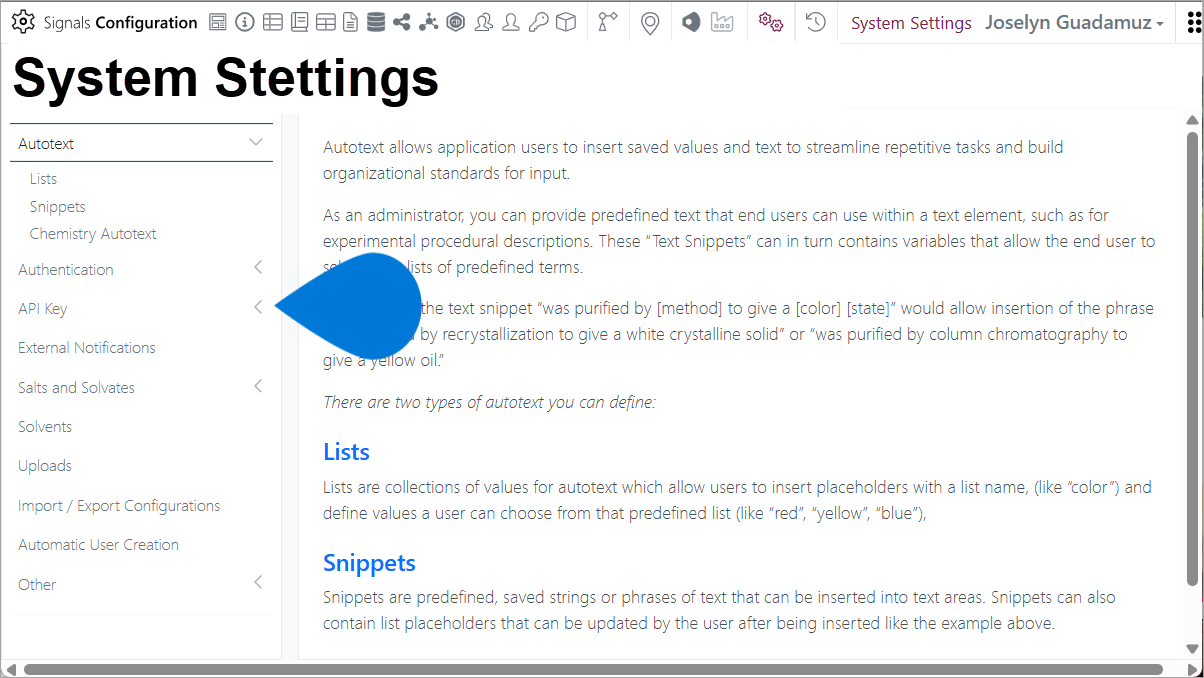Go to Import / Export Configurations
The image size is (1204, 678).
click(119, 506)
